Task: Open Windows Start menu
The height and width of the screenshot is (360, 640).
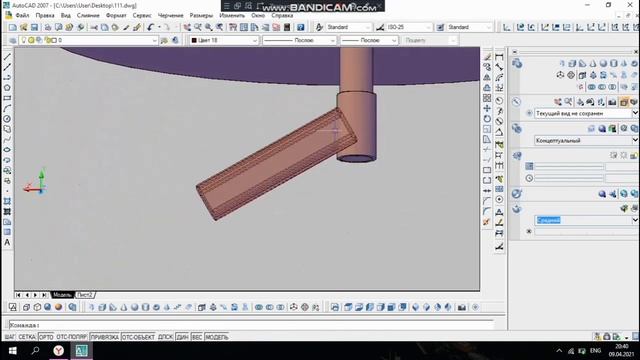Action: [x=12, y=351]
